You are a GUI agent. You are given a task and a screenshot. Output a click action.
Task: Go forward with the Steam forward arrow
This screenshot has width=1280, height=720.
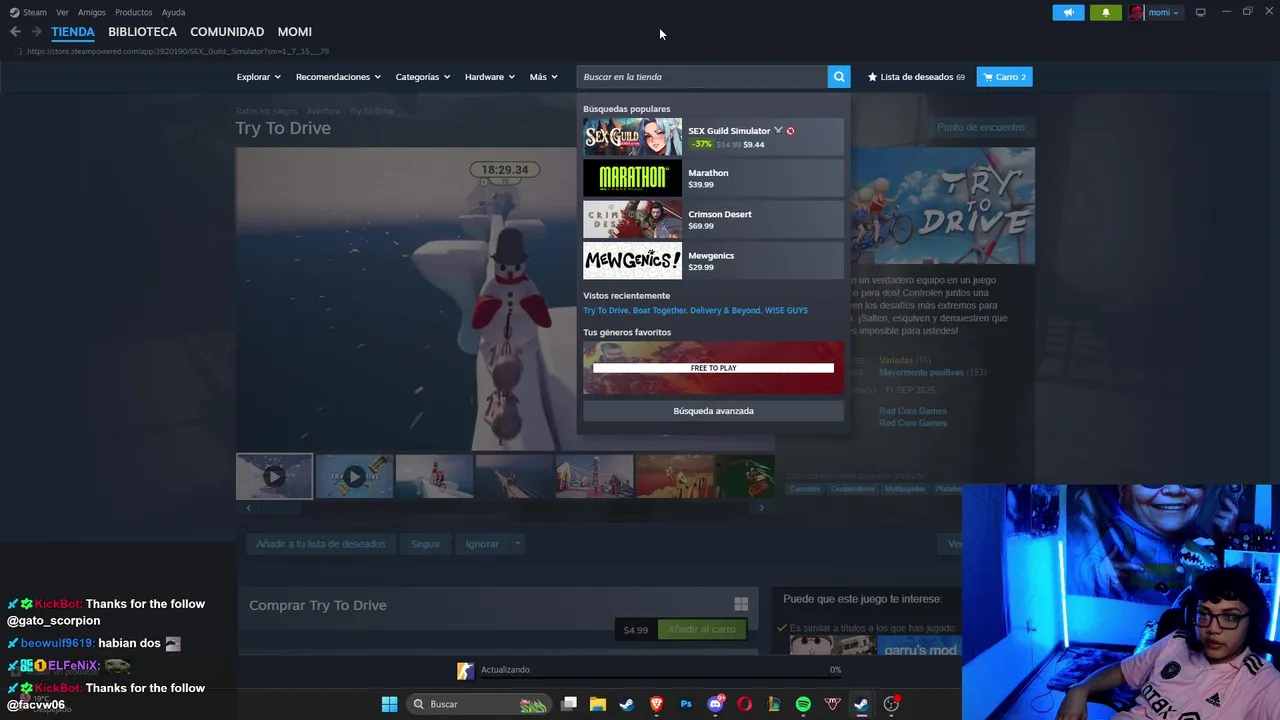coord(36,32)
